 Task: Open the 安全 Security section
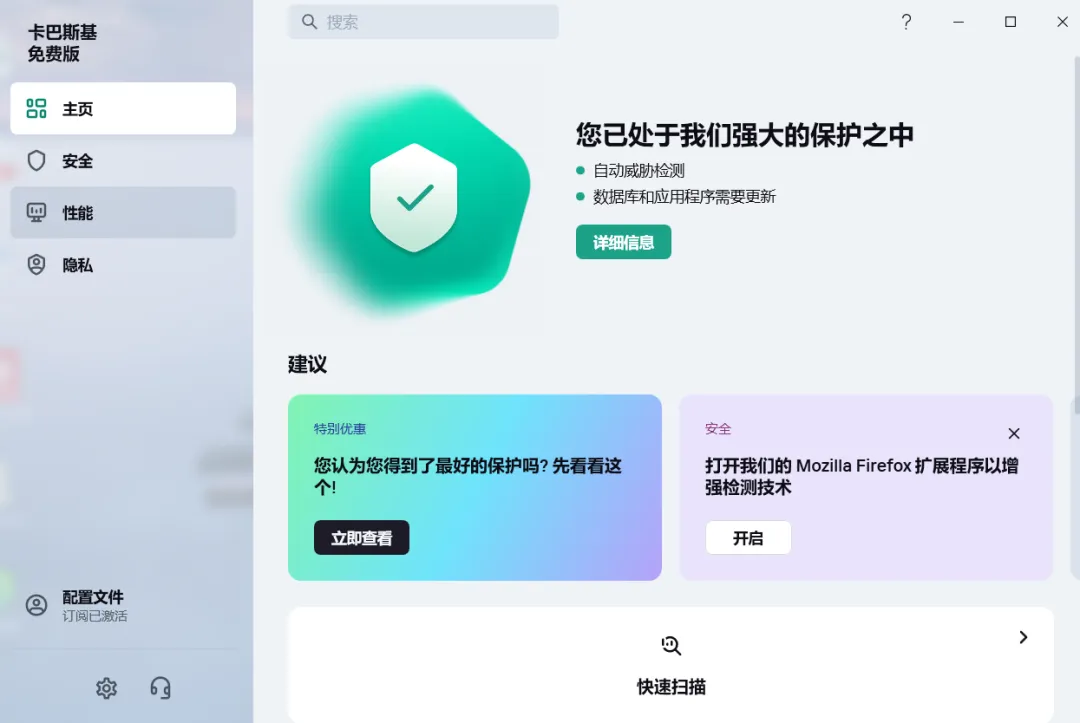[x=123, y=160]
